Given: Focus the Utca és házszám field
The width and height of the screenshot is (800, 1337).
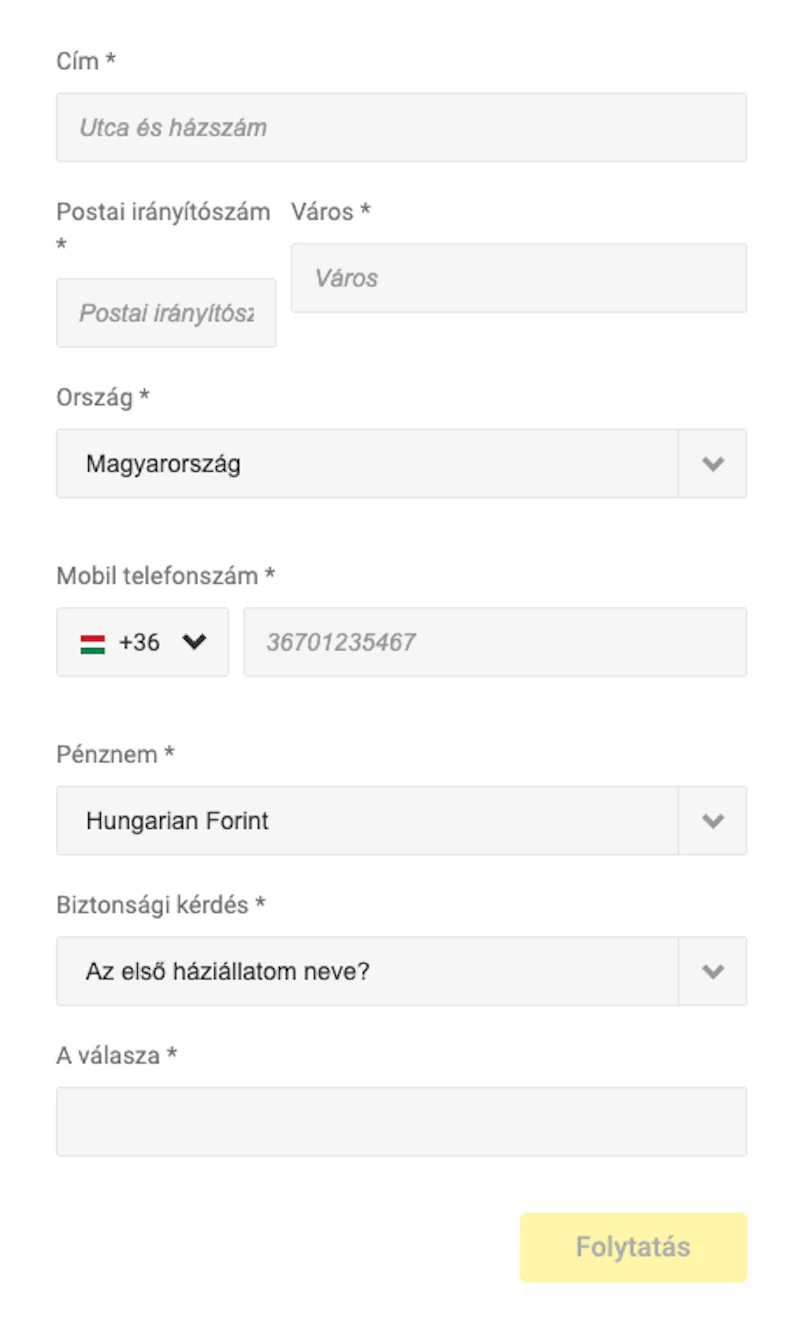Looking at the screenshot, I should point(401,128).
